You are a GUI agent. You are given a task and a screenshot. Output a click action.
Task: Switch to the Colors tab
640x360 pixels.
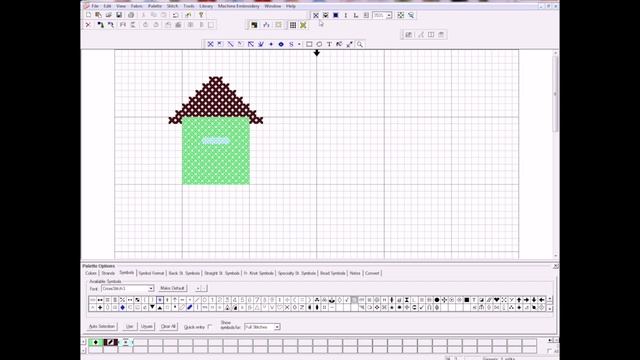coord(91,273)
